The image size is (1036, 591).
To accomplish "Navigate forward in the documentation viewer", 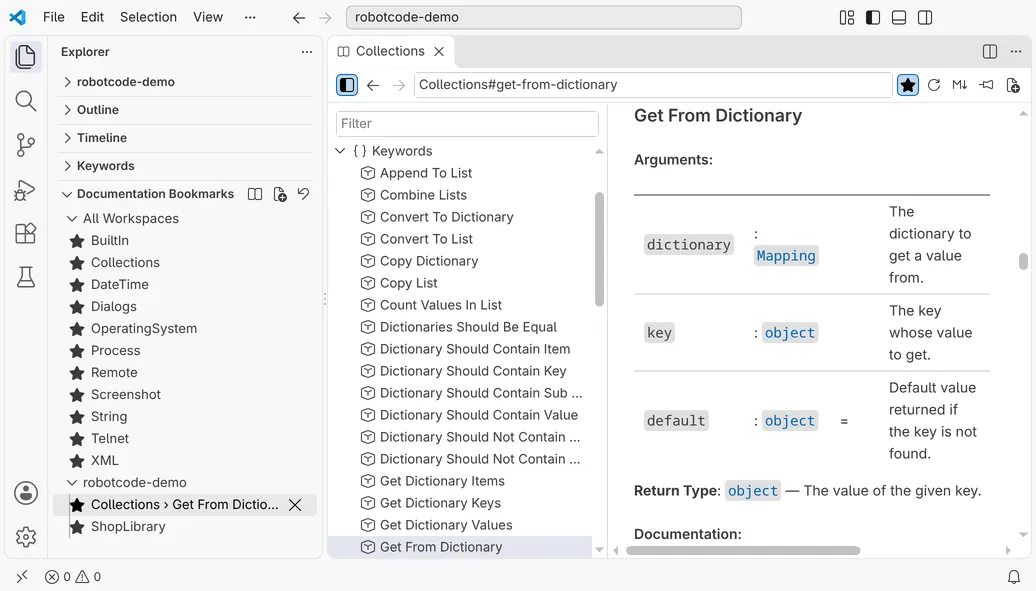I will 398,85.
